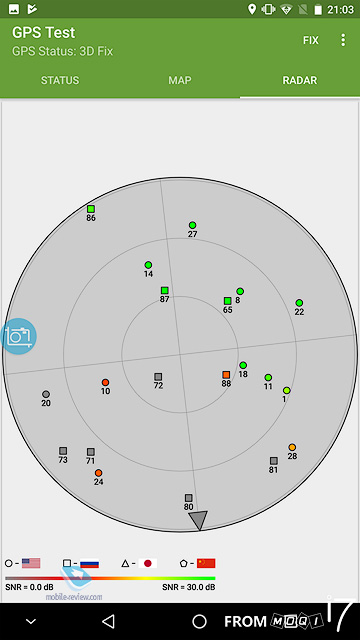Image resolution: width=360 pixels, height=640 pixels.
Task: Select gray GPS satellite 20 circle
Action: click(46, 394)
